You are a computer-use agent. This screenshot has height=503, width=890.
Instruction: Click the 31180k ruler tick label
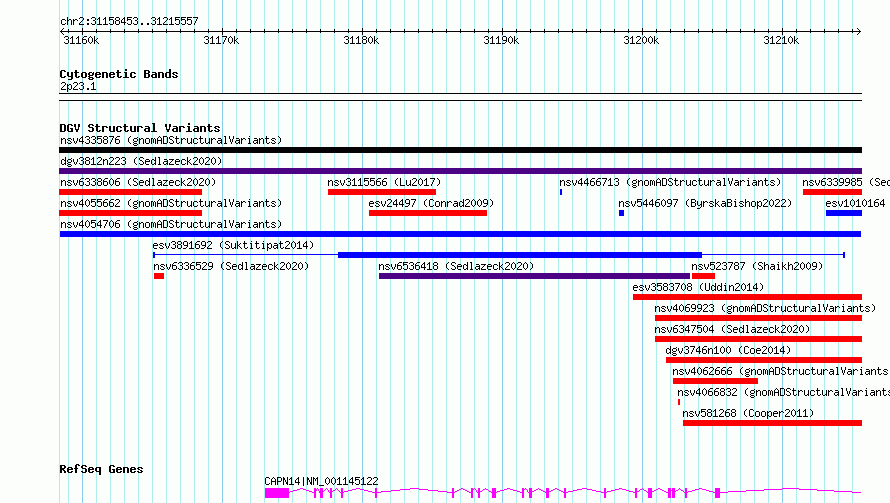pos(361,40)
